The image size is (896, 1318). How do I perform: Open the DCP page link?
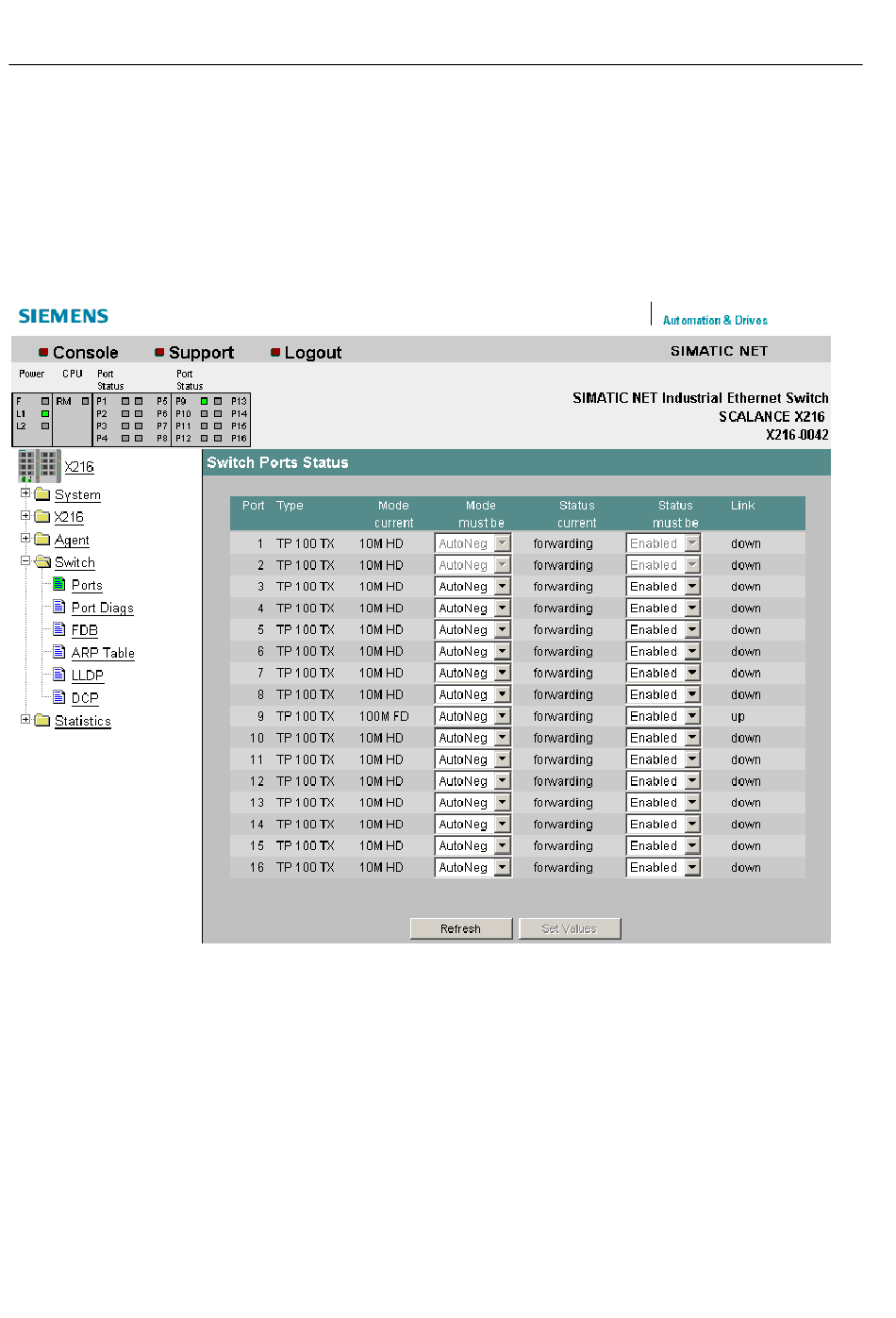[x=85, y=698]
